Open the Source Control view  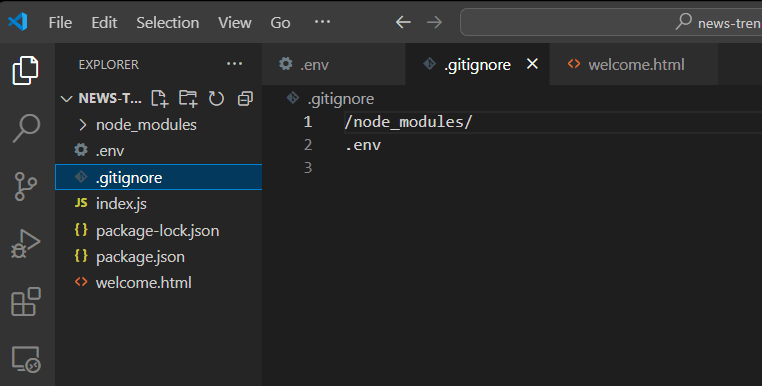point(25,186)
